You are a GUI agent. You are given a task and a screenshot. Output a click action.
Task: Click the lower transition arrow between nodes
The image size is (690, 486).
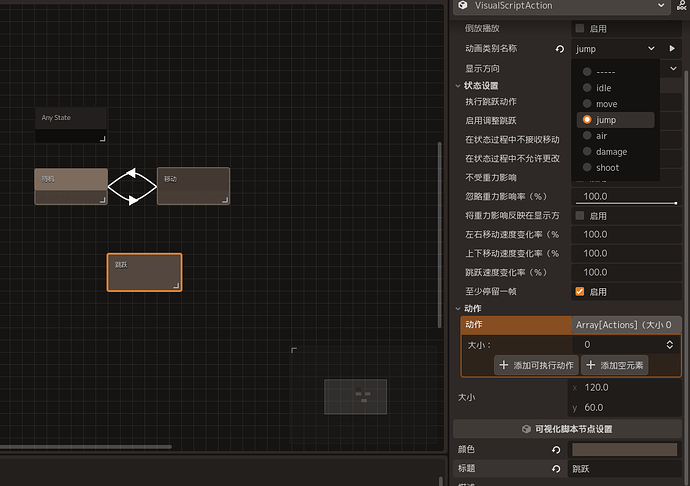tap(132, 200)
